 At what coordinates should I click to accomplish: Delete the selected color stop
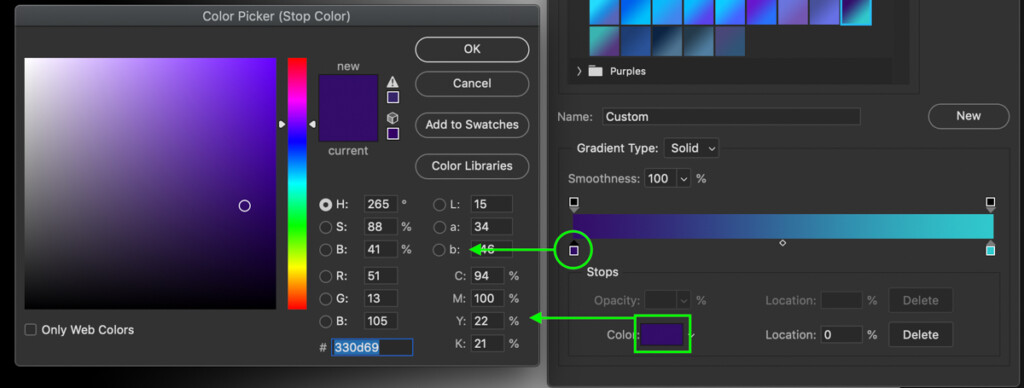(x=920, y=335)
